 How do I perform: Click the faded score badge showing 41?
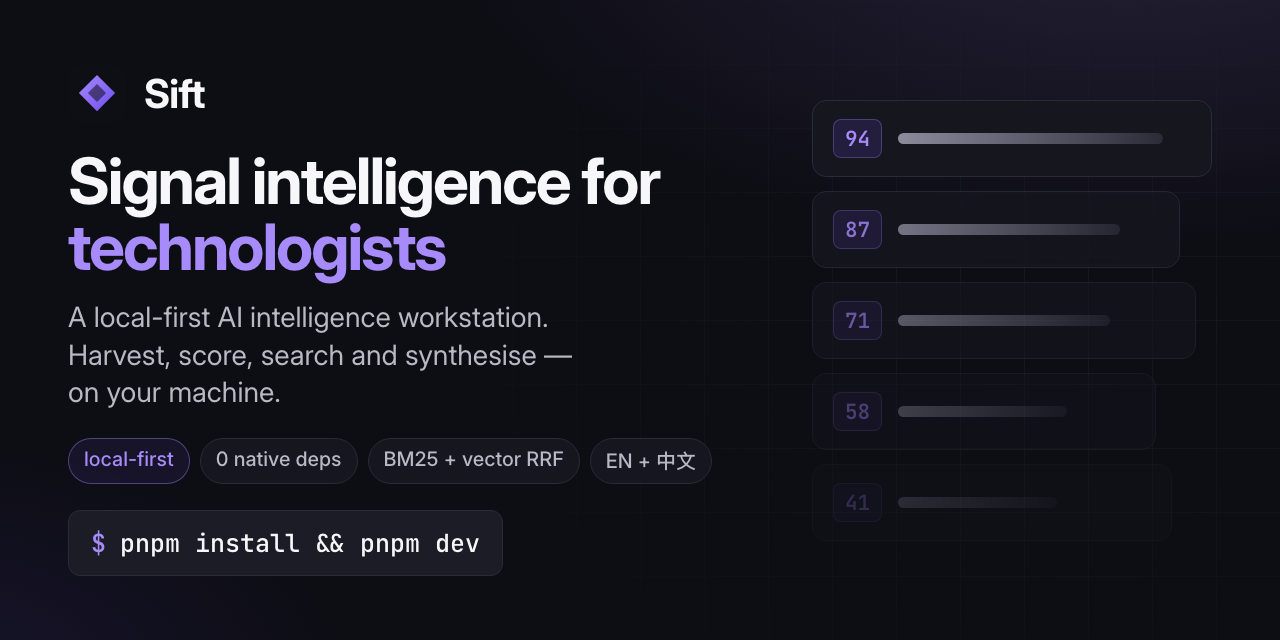pyautogui.click(x=857, y=502)
